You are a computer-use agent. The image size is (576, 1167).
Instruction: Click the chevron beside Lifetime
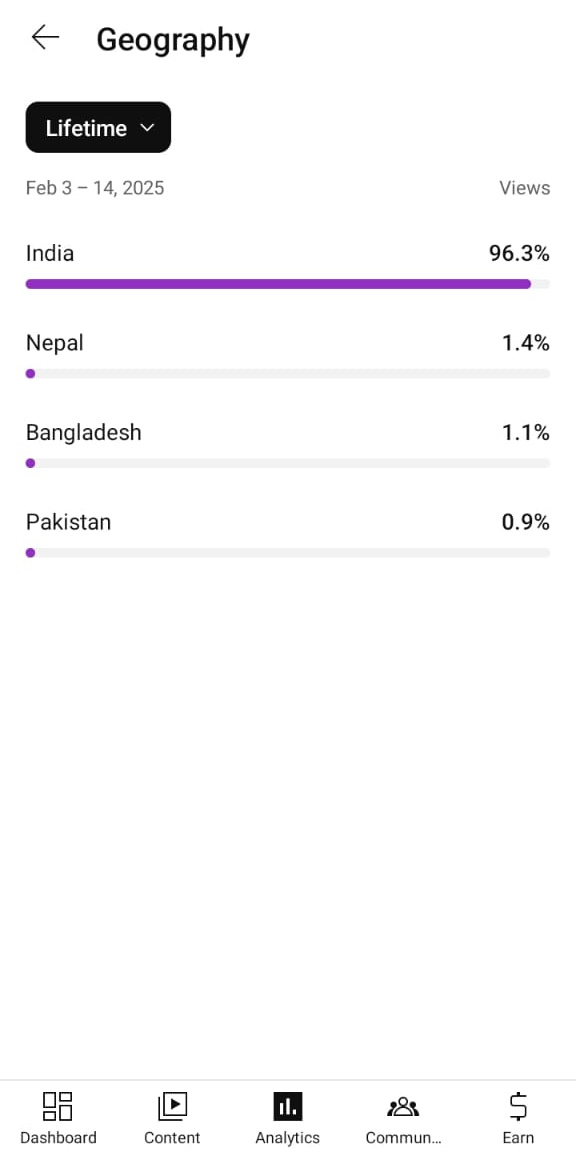pyautogui.click(x=147, y=128)
